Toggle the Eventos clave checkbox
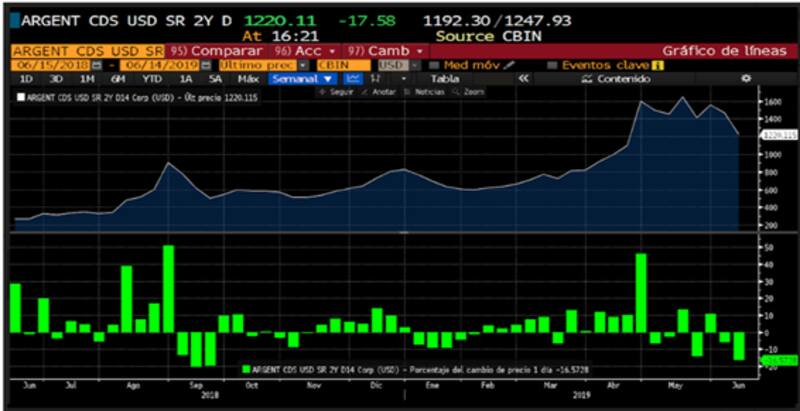 coord(552,64)
